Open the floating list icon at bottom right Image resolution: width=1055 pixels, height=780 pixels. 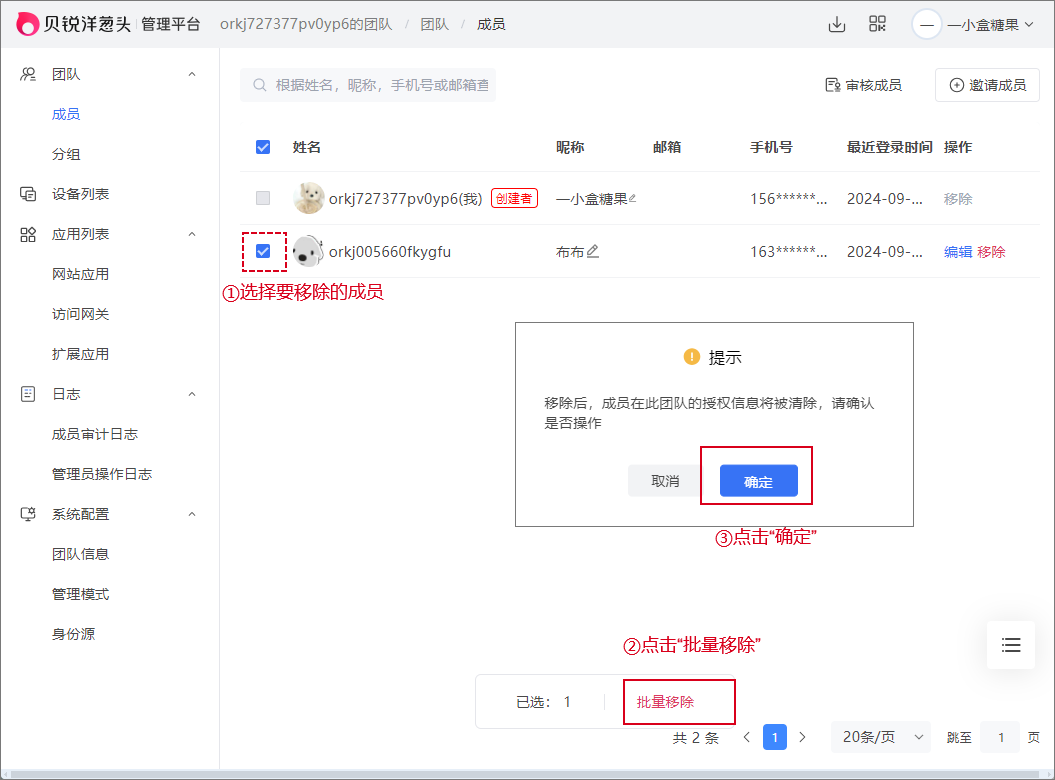[x=1010, y=645]
